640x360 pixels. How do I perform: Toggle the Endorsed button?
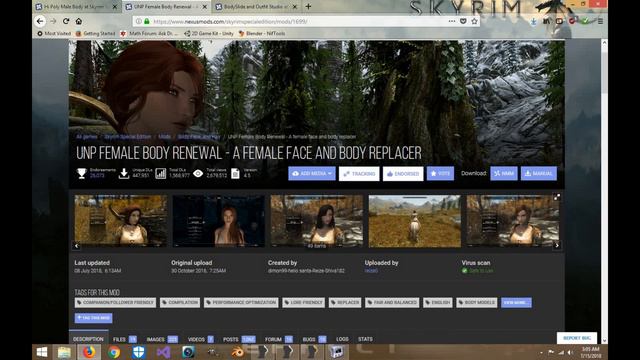(x=403, y=173)
